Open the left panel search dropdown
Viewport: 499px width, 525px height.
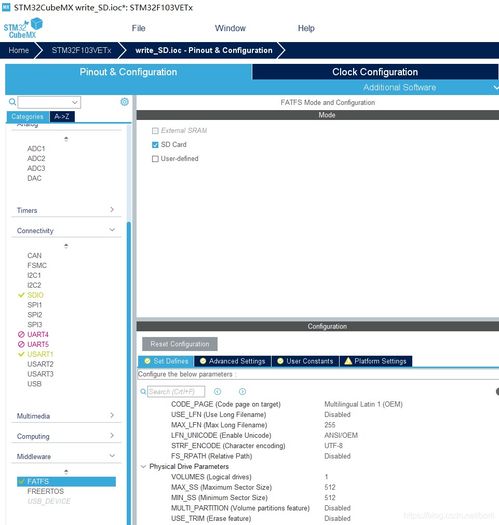click(75, 102)
